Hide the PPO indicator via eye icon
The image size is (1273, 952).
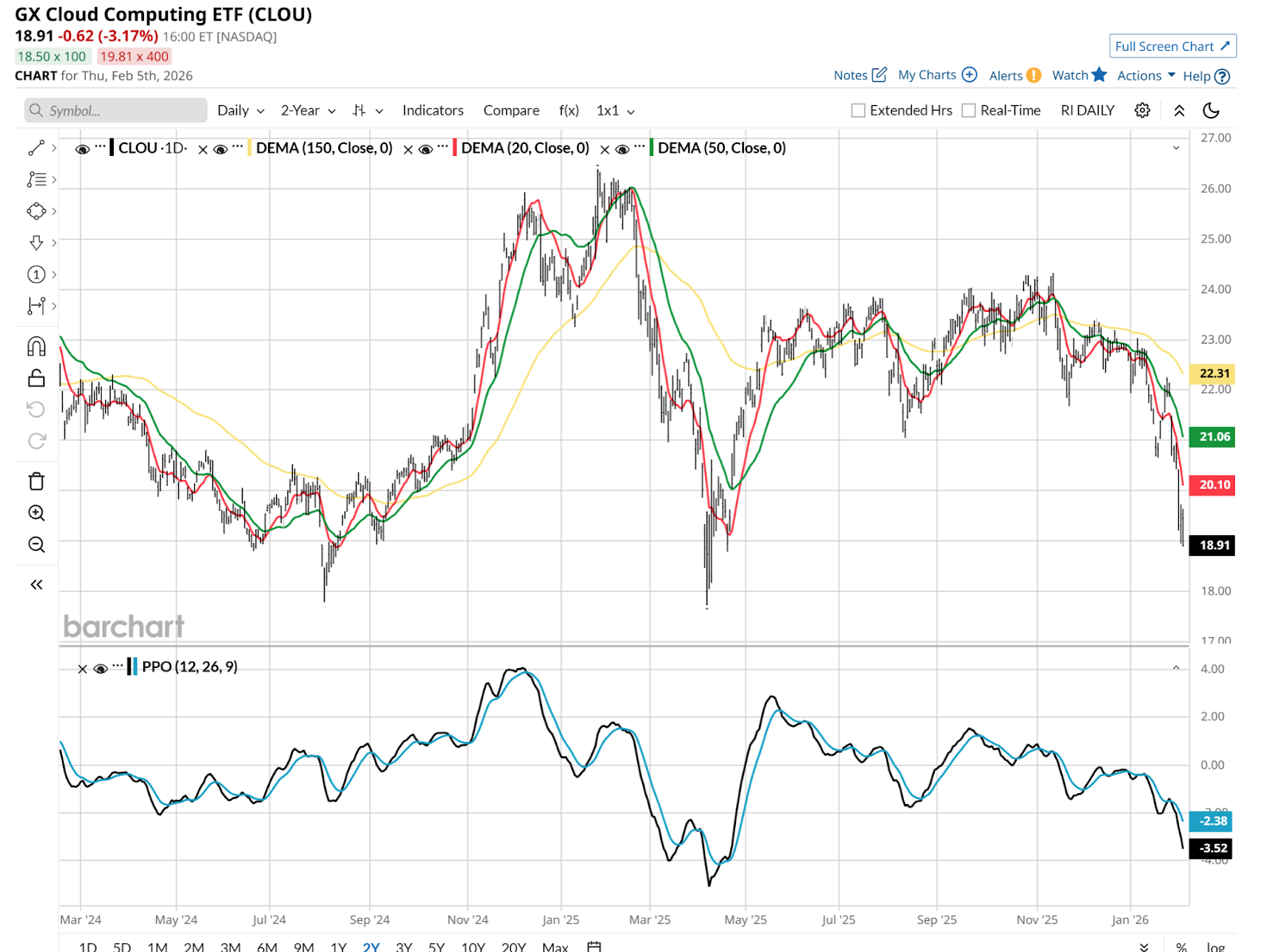pyautogui.click(x=100, y=669)
